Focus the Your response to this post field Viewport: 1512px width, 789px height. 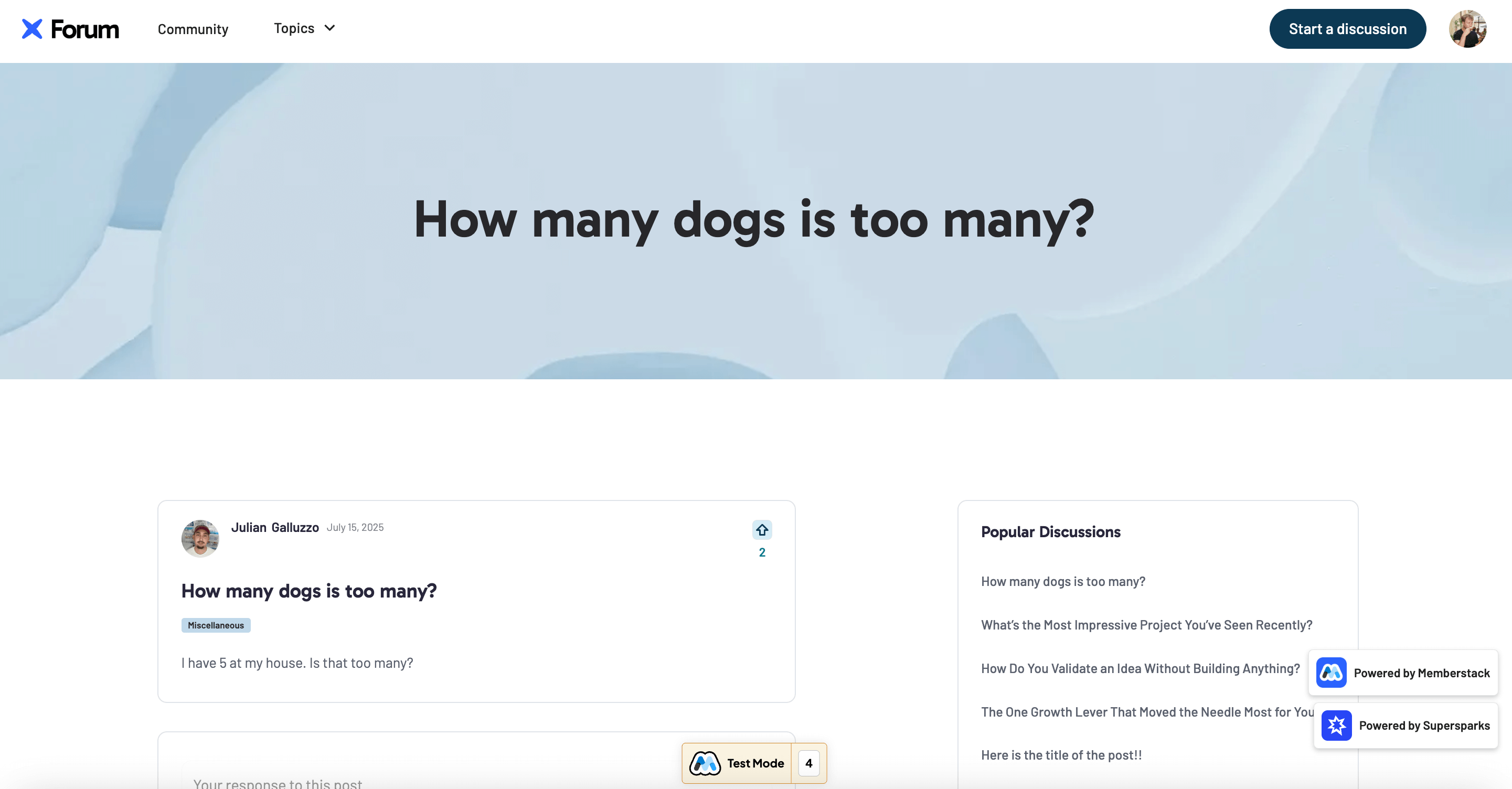click(476, 776)
